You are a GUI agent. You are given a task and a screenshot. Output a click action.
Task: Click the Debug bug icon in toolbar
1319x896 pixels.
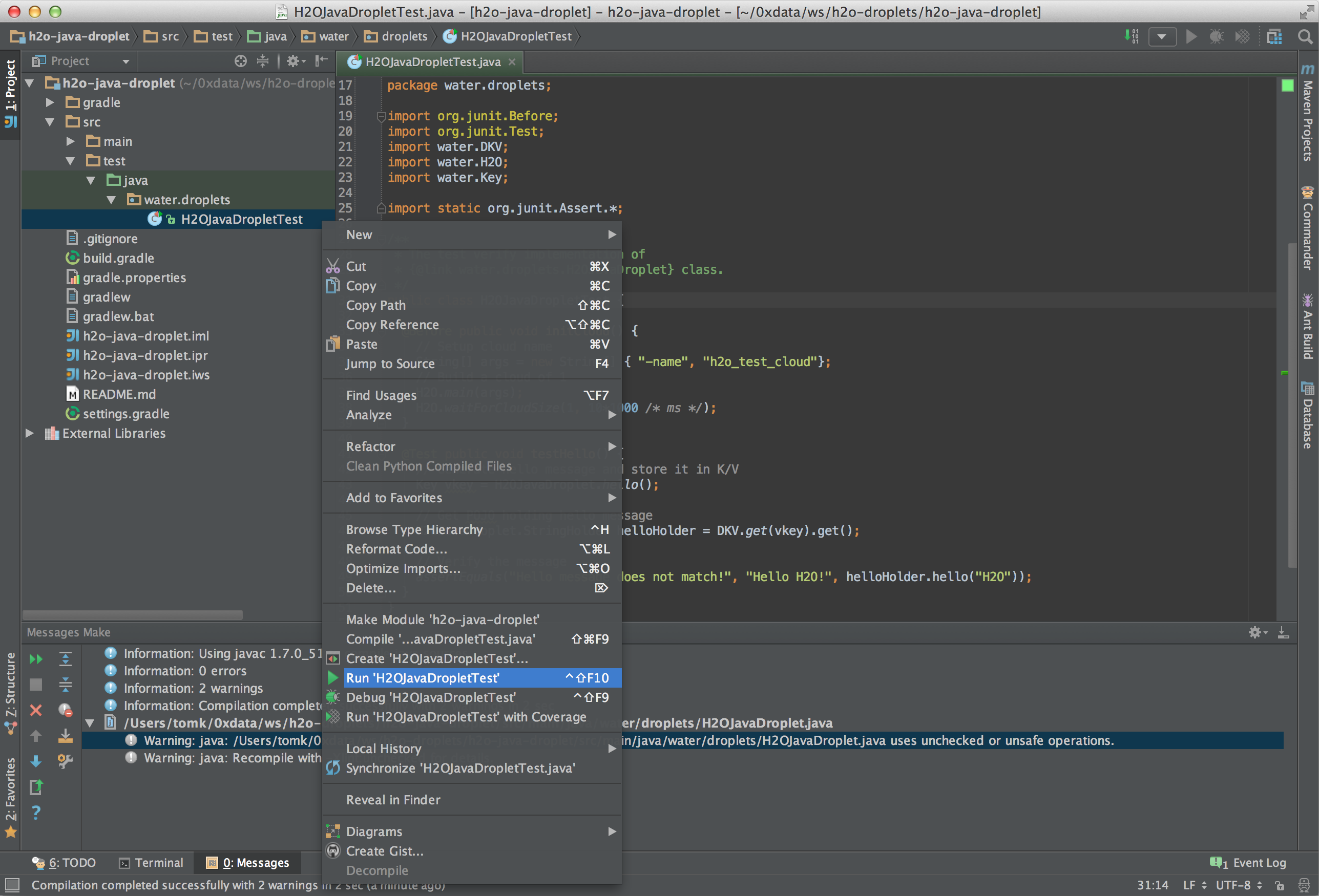[x=1216, y=37]
